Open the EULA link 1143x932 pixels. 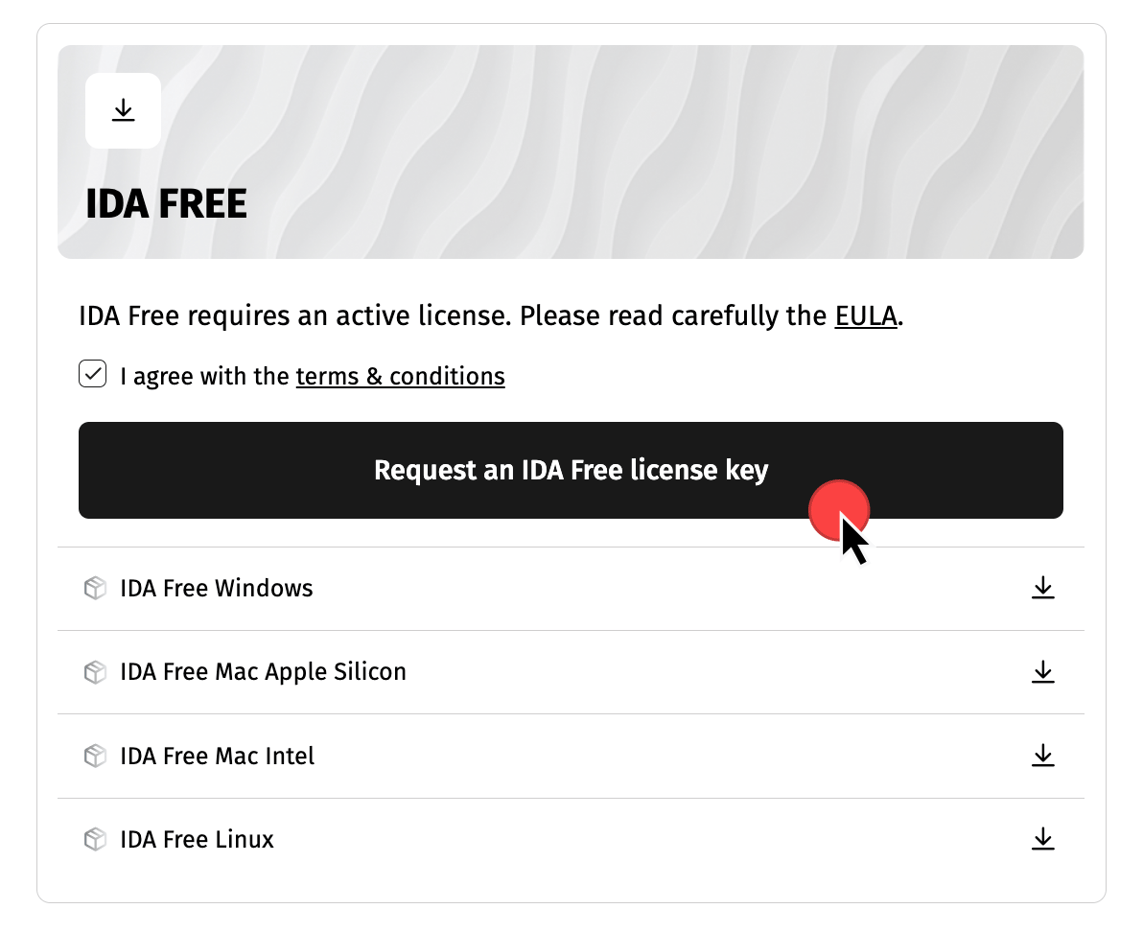click(864, 316)
